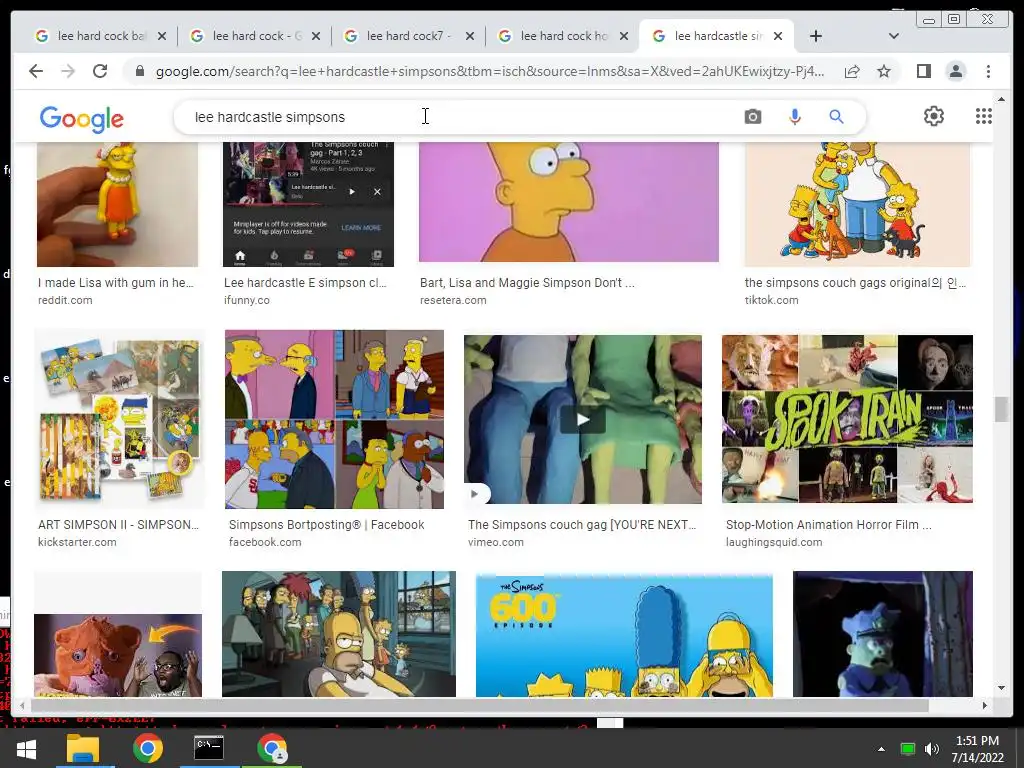Open a new browser tab

tap(816, 36)
